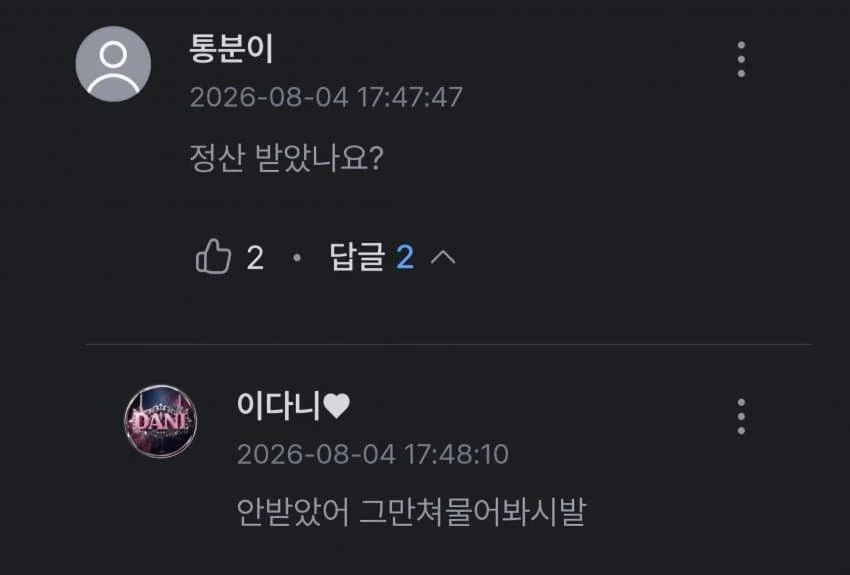Image resolution: width=850 pixels, height=575 pixels.
Task: Open the 통분이 username
Action: [231, 48]
